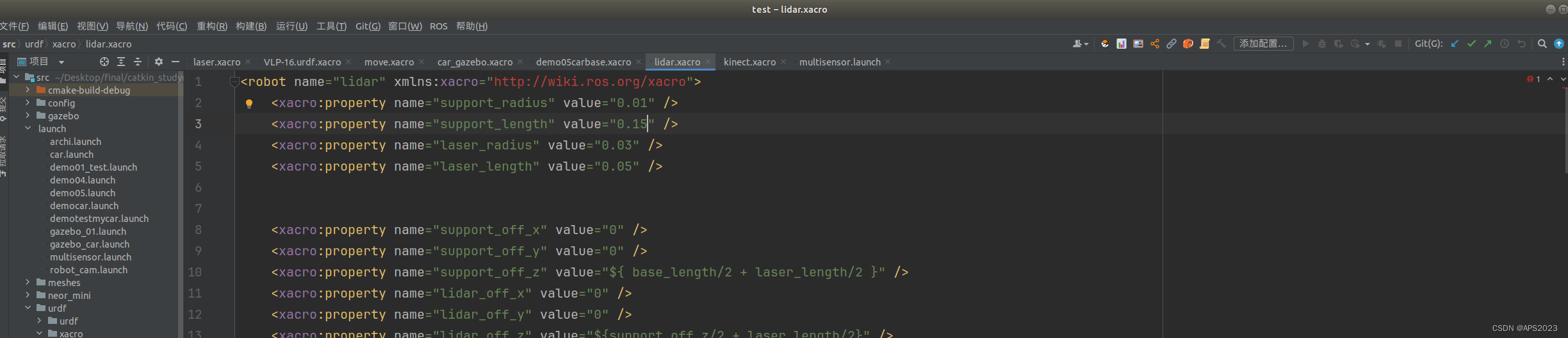Click the Run play icon
This screenshot has width=1568, height=338.
click(x=1305, y=44)
